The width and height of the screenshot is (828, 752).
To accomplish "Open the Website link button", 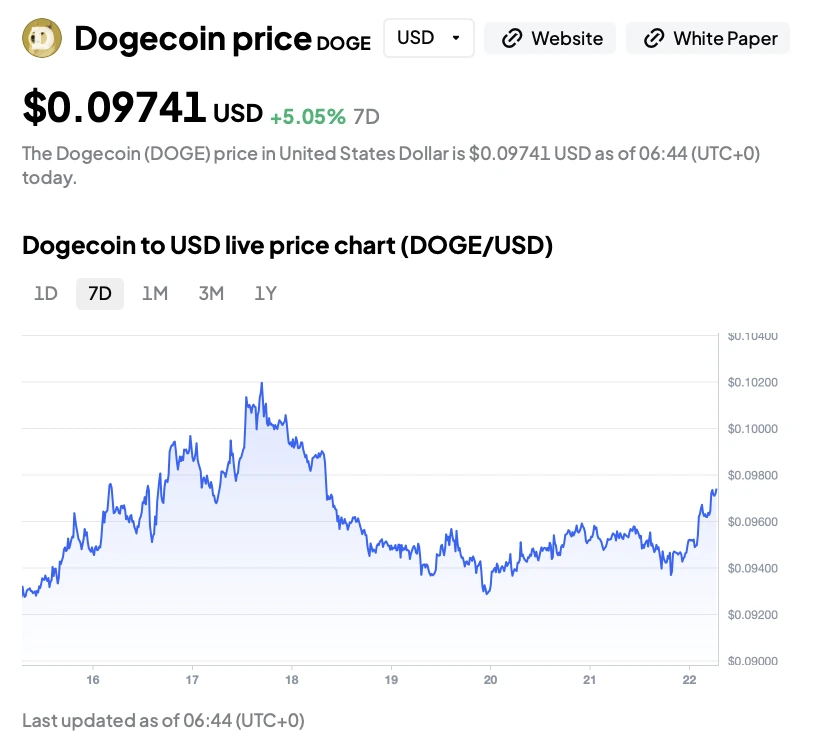I will pos(550,39).
